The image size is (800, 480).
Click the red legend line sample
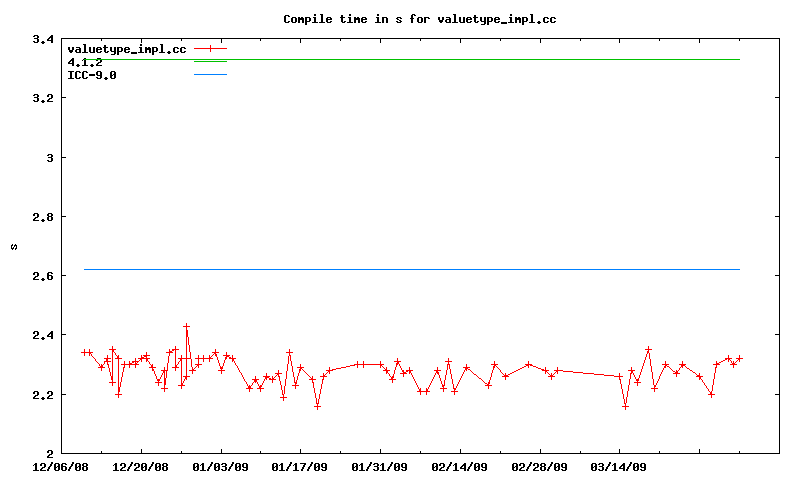pos(211,48)
